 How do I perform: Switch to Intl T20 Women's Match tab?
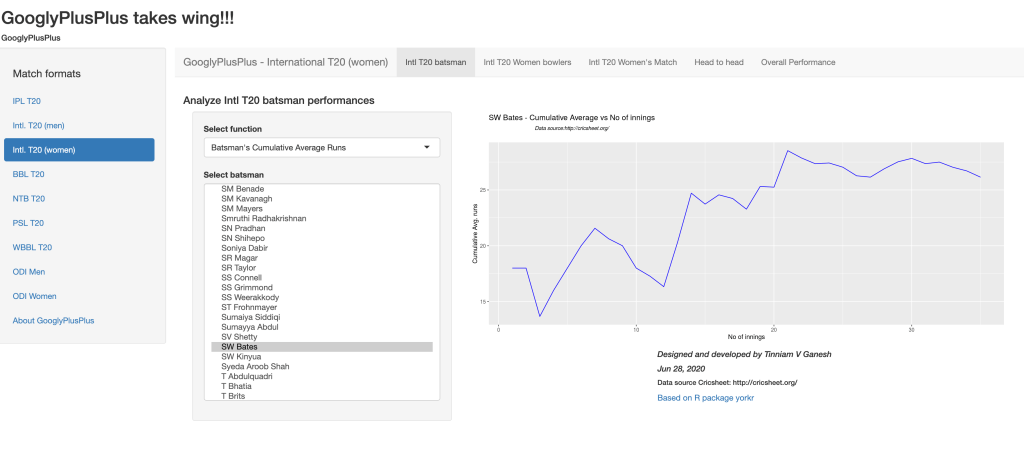pyautogui.click(x=632, y=62)
